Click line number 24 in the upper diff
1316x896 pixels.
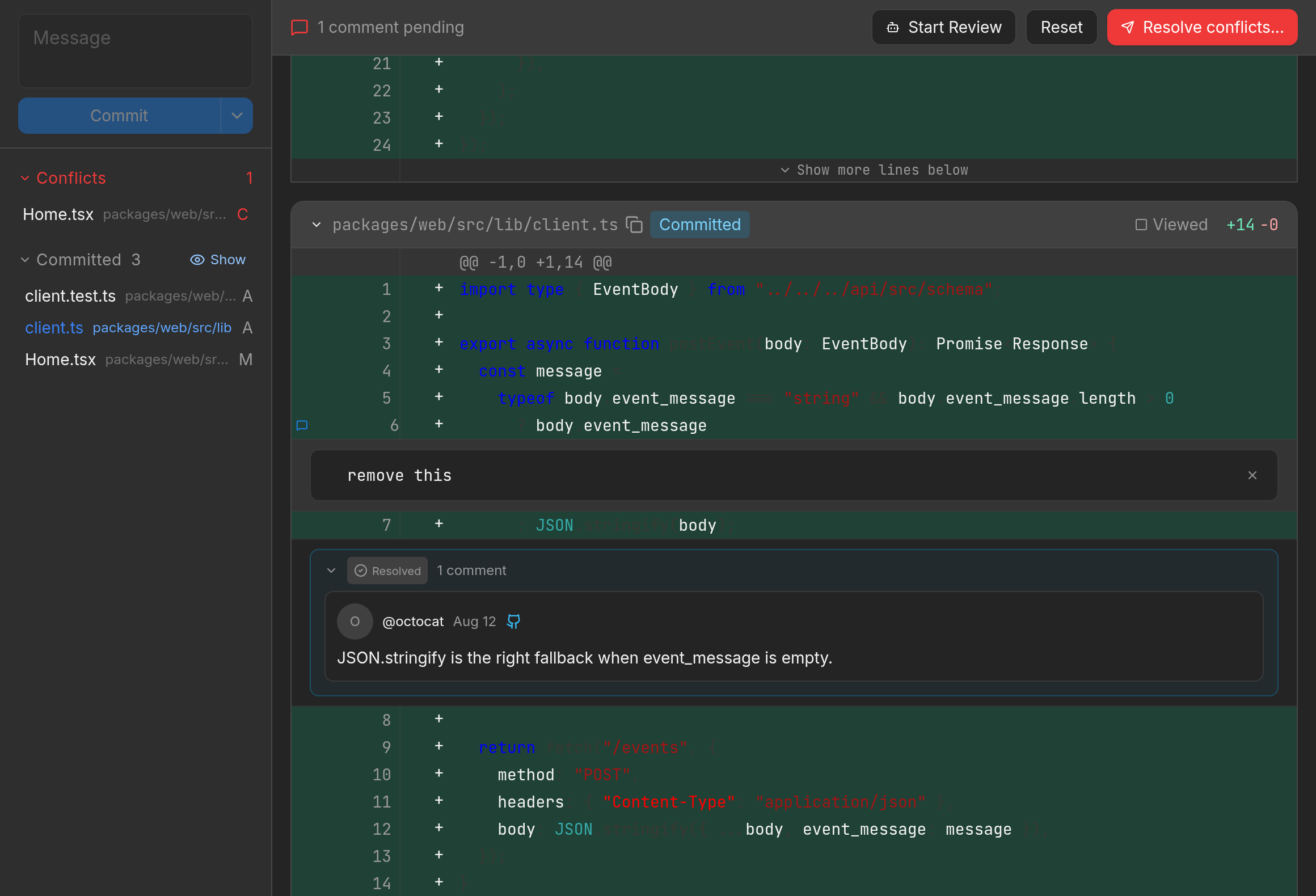[382, 145]
